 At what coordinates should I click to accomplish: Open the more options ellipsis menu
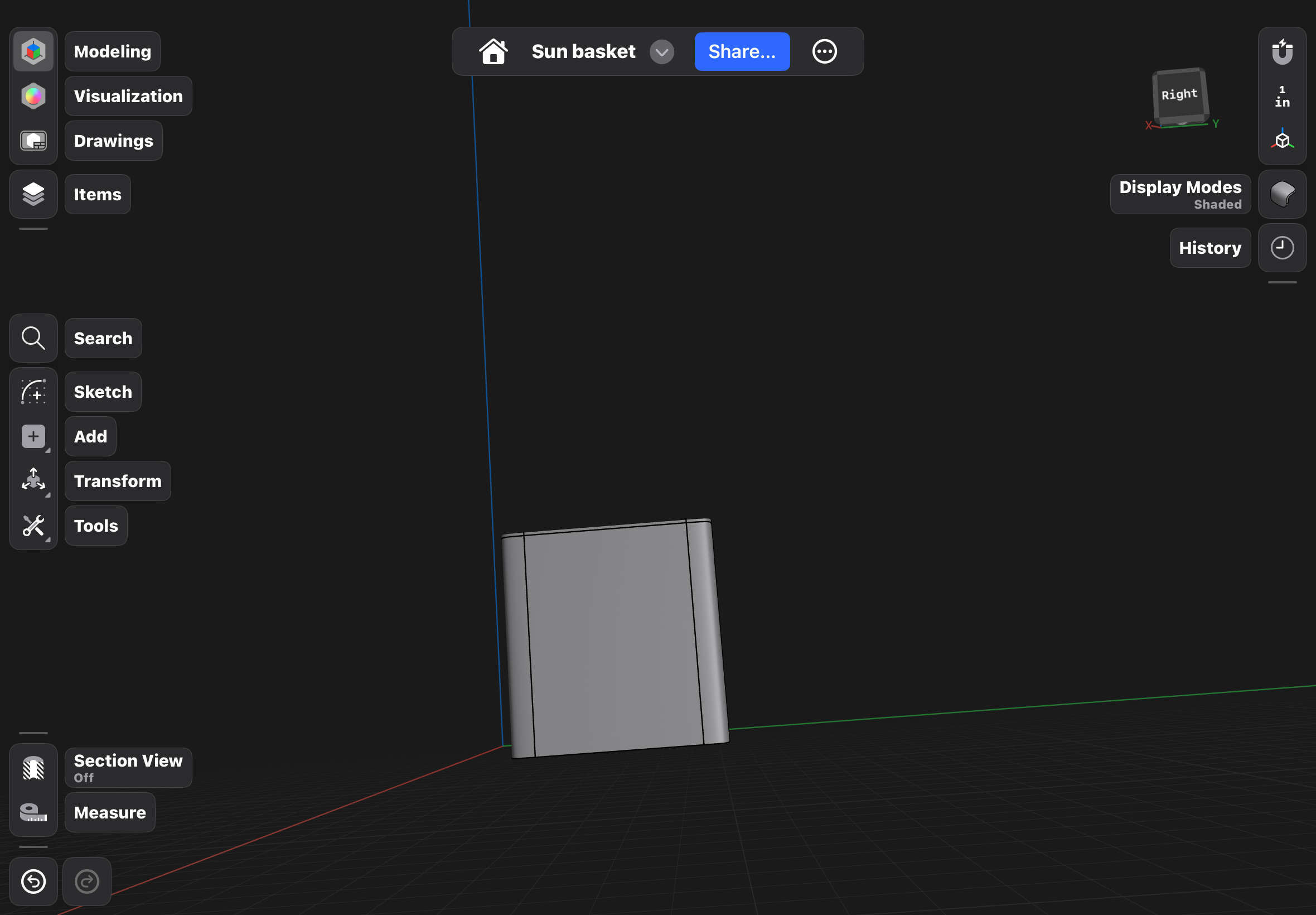pos(824,51)
